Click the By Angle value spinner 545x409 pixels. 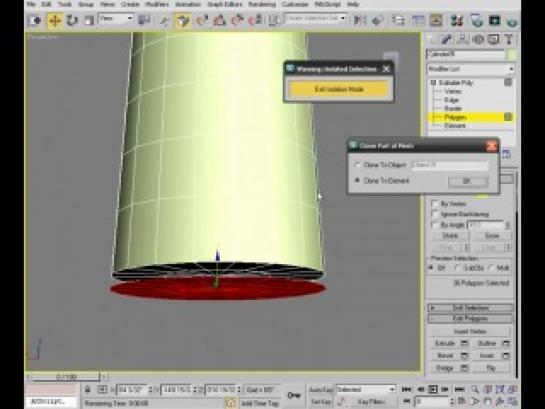pyautogui.click(x=508, y=225)
